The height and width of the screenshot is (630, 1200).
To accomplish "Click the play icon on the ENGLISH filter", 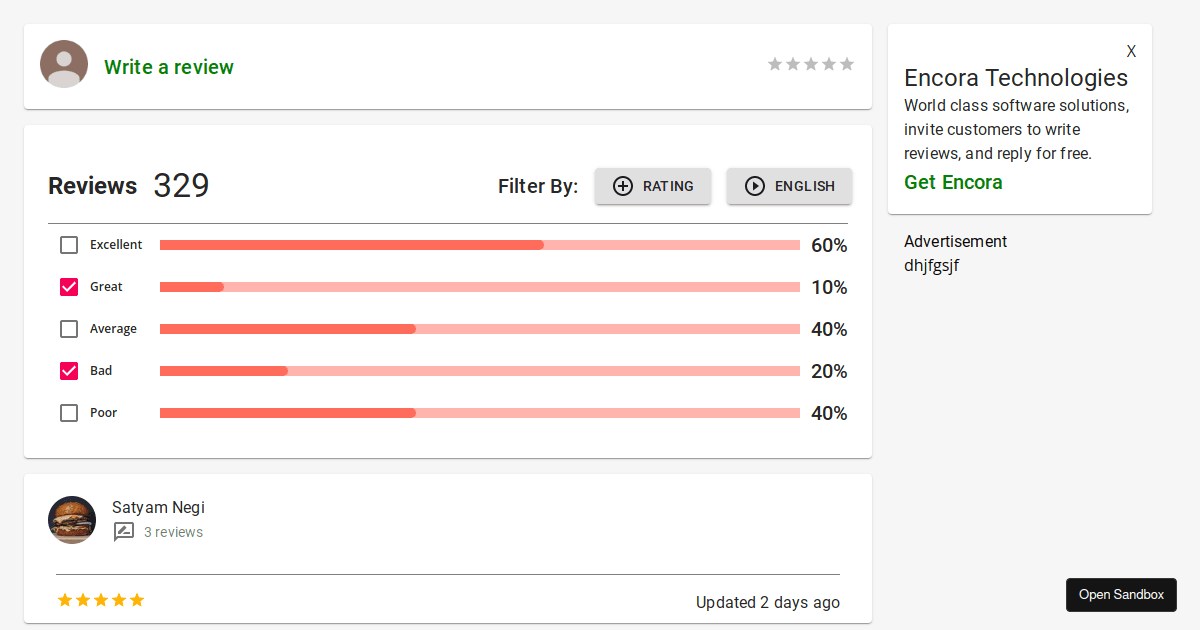I will click(x=756, y=186).
